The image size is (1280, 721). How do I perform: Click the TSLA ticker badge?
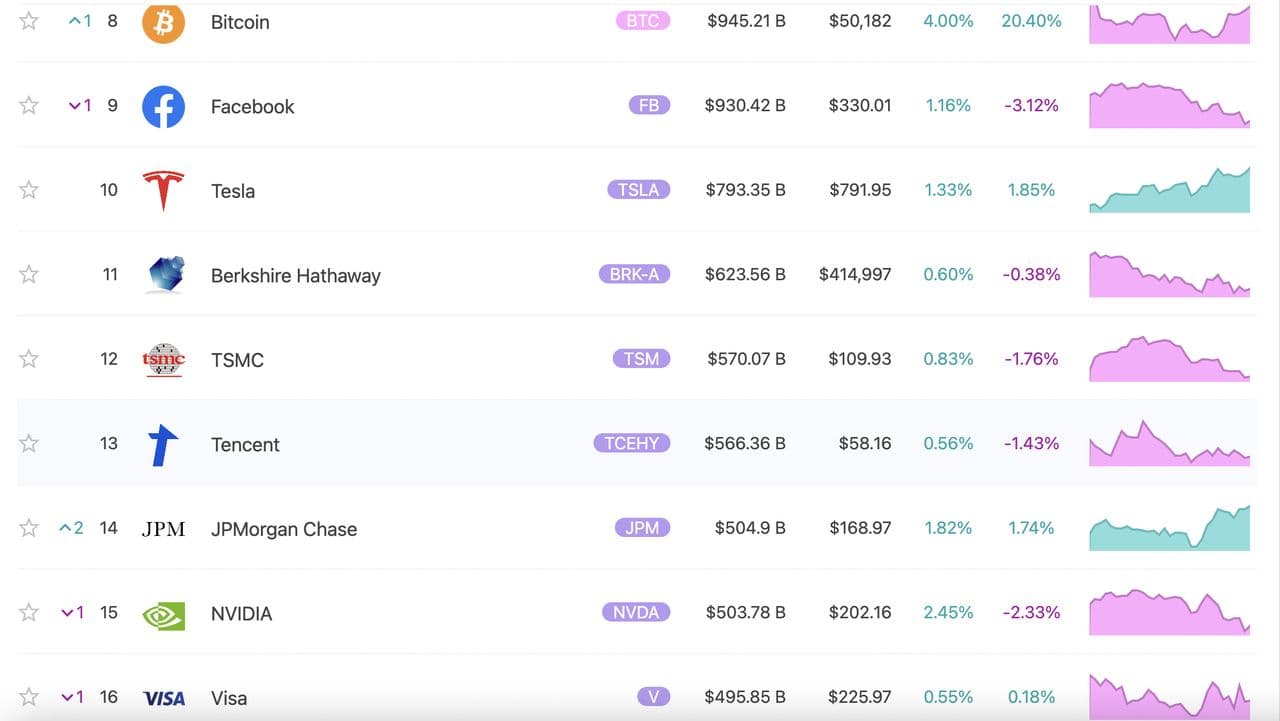click(638, 190)
